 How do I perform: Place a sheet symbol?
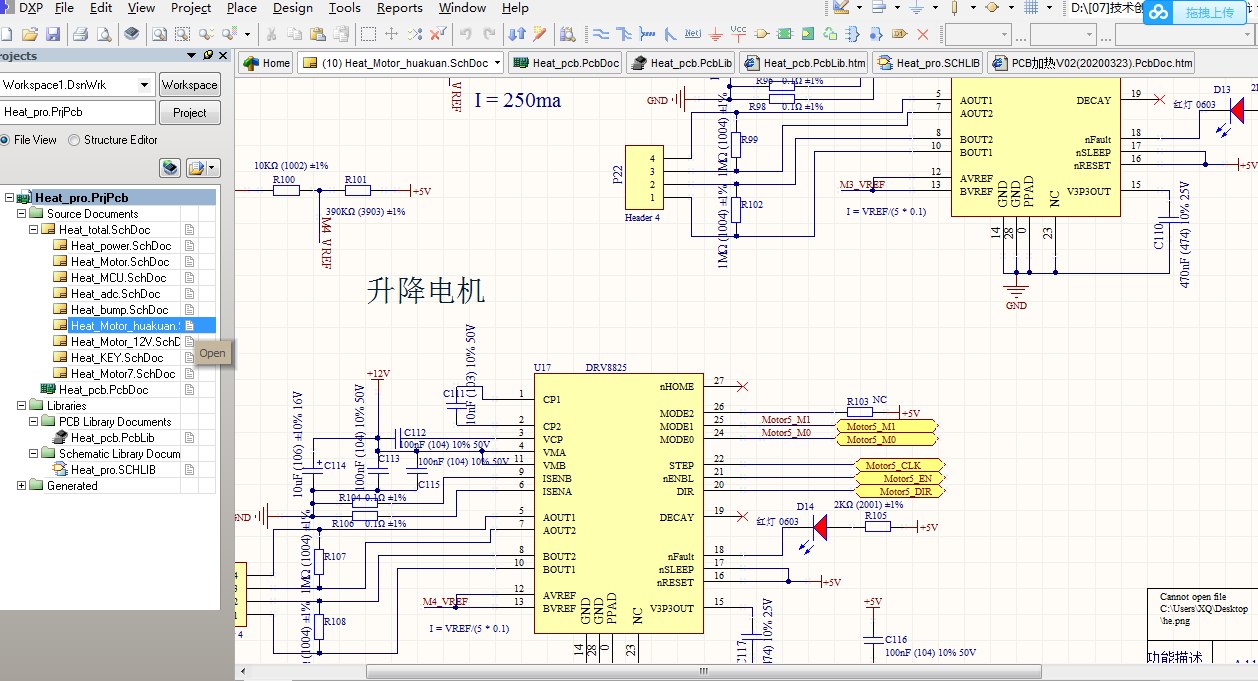tap(785, 34)
